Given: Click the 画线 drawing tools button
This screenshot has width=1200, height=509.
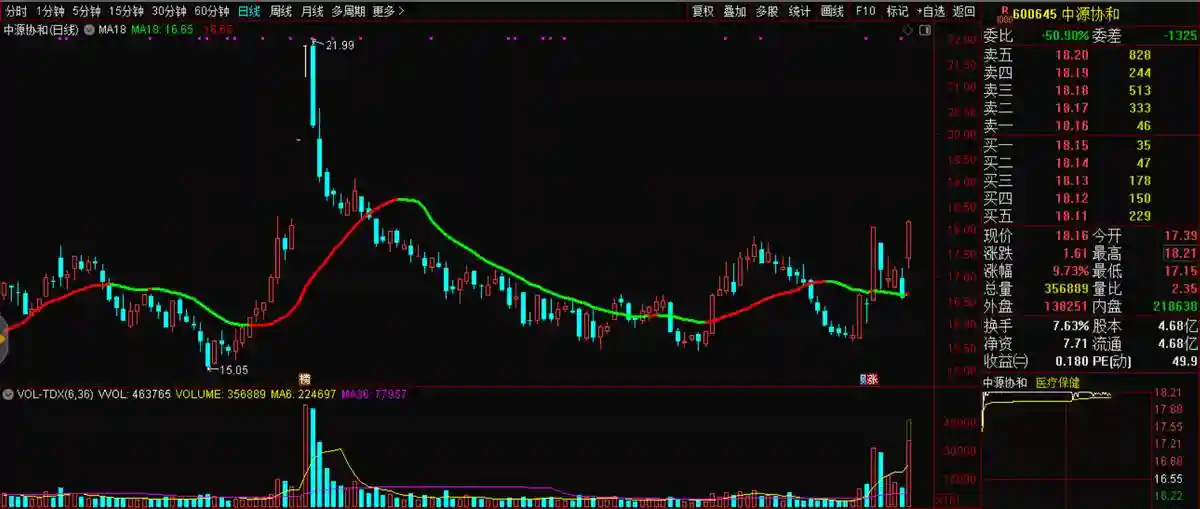Looking at the screenshot, I should coord(832,11).
